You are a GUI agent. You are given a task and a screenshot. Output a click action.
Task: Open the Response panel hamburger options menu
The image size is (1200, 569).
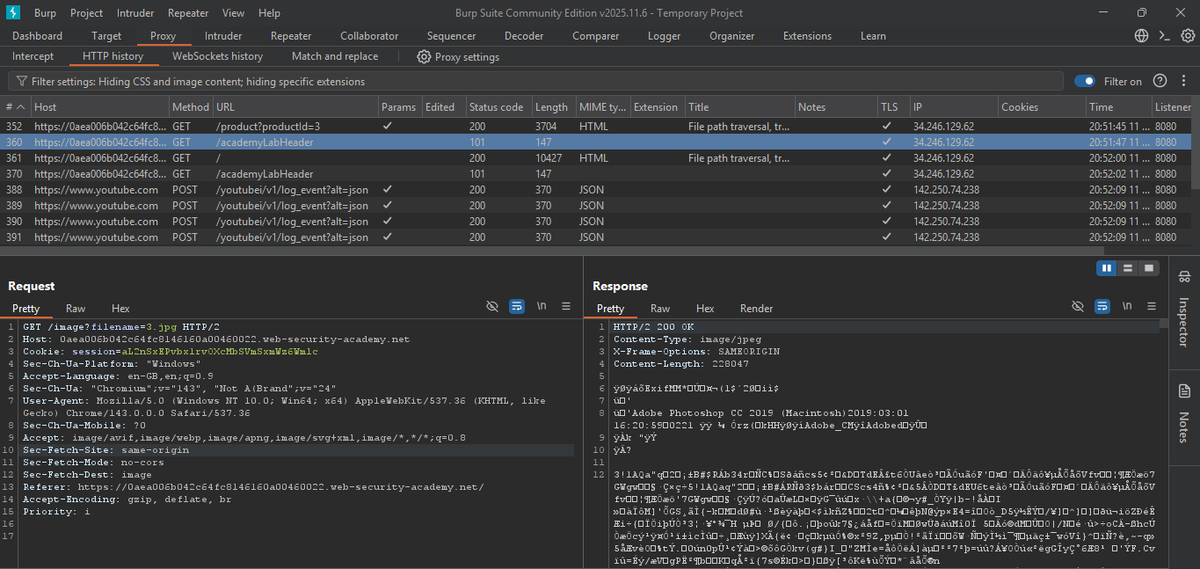coord(1151,306)
